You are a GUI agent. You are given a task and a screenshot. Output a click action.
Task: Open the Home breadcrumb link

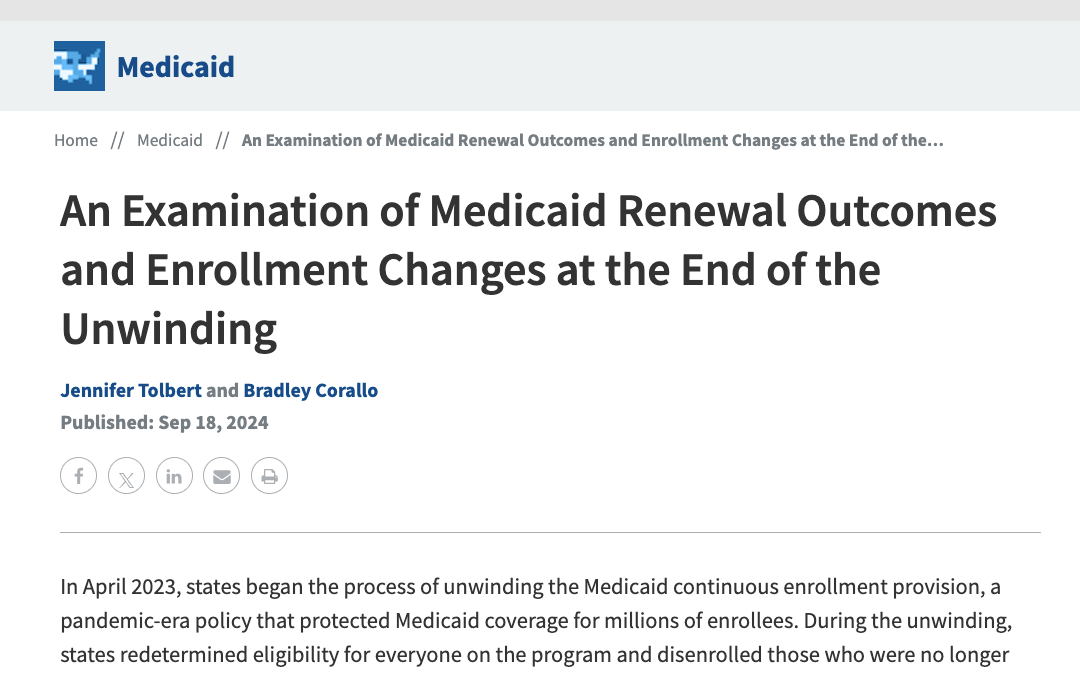(76, 140)
